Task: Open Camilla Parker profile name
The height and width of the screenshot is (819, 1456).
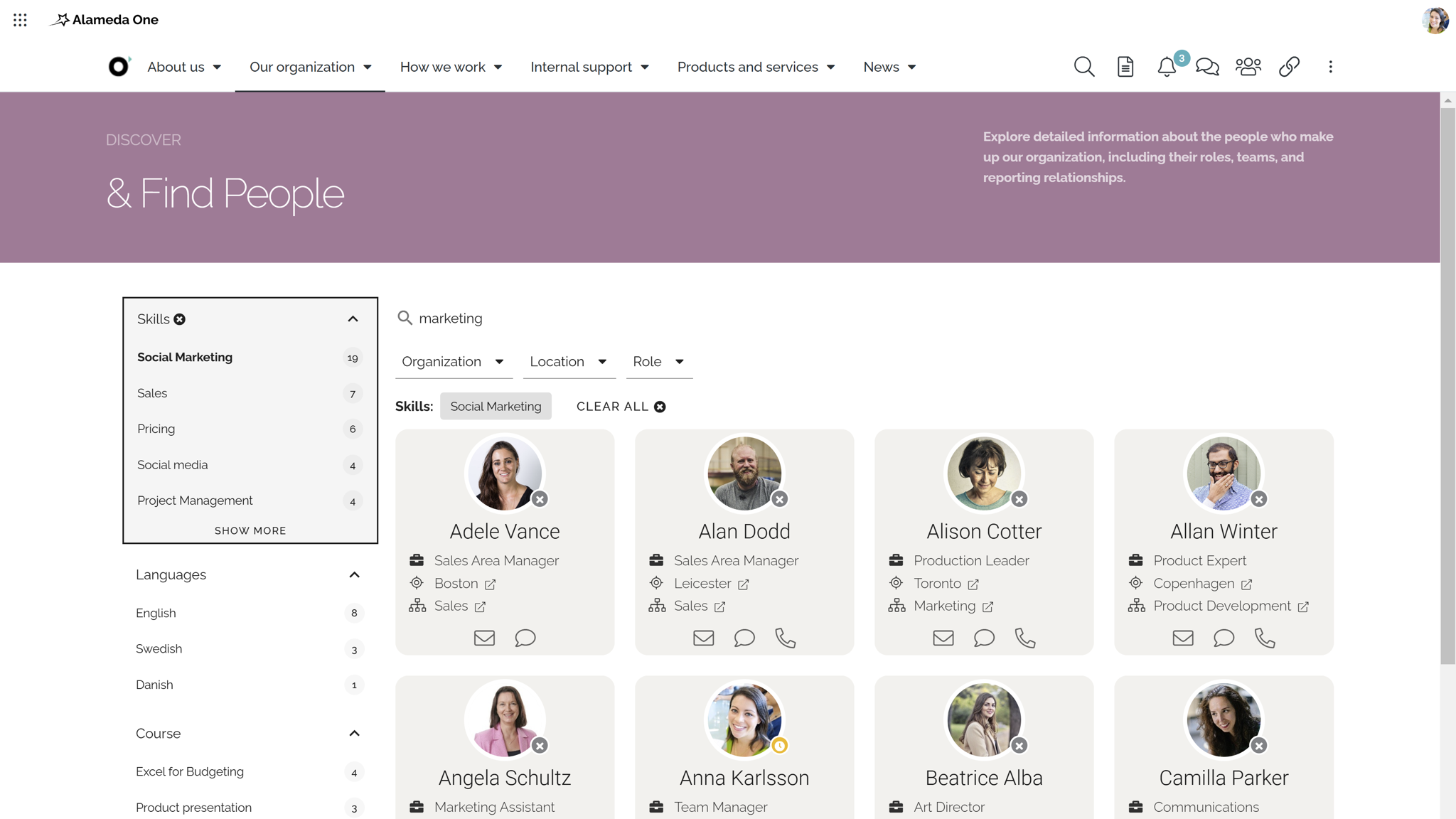Action: pyautogui.click(x=1224, y=778)
